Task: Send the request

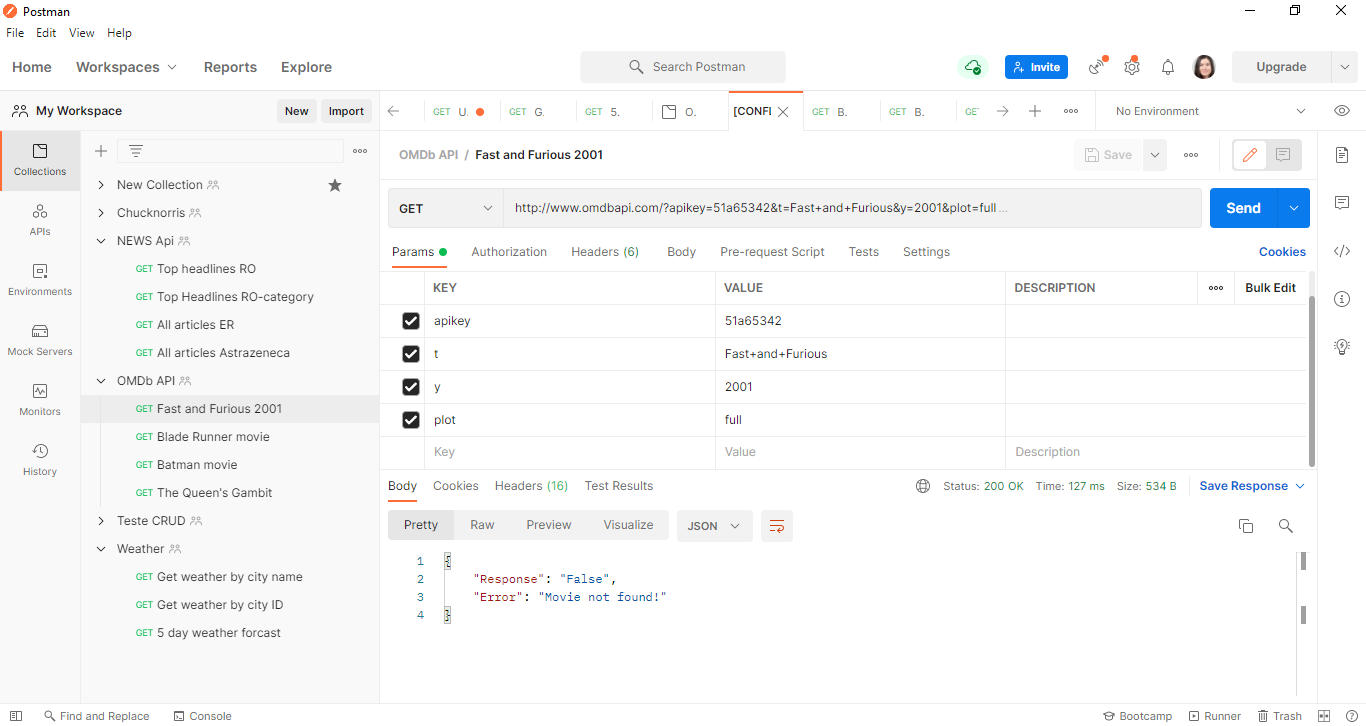Action: pyautogui.click(x=1243, y=208)
